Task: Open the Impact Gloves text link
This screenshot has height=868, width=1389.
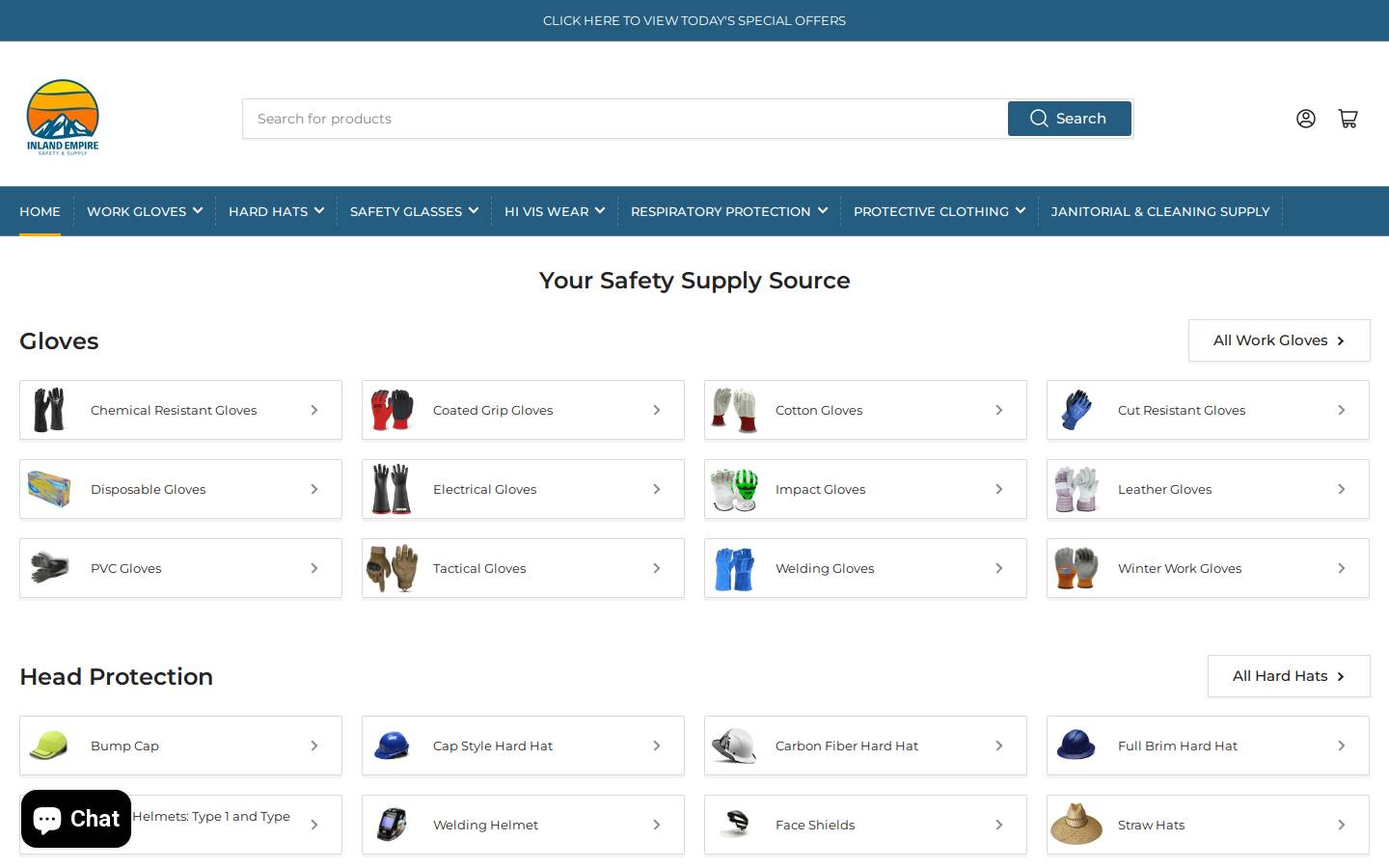Action: [x=821, y=489]
